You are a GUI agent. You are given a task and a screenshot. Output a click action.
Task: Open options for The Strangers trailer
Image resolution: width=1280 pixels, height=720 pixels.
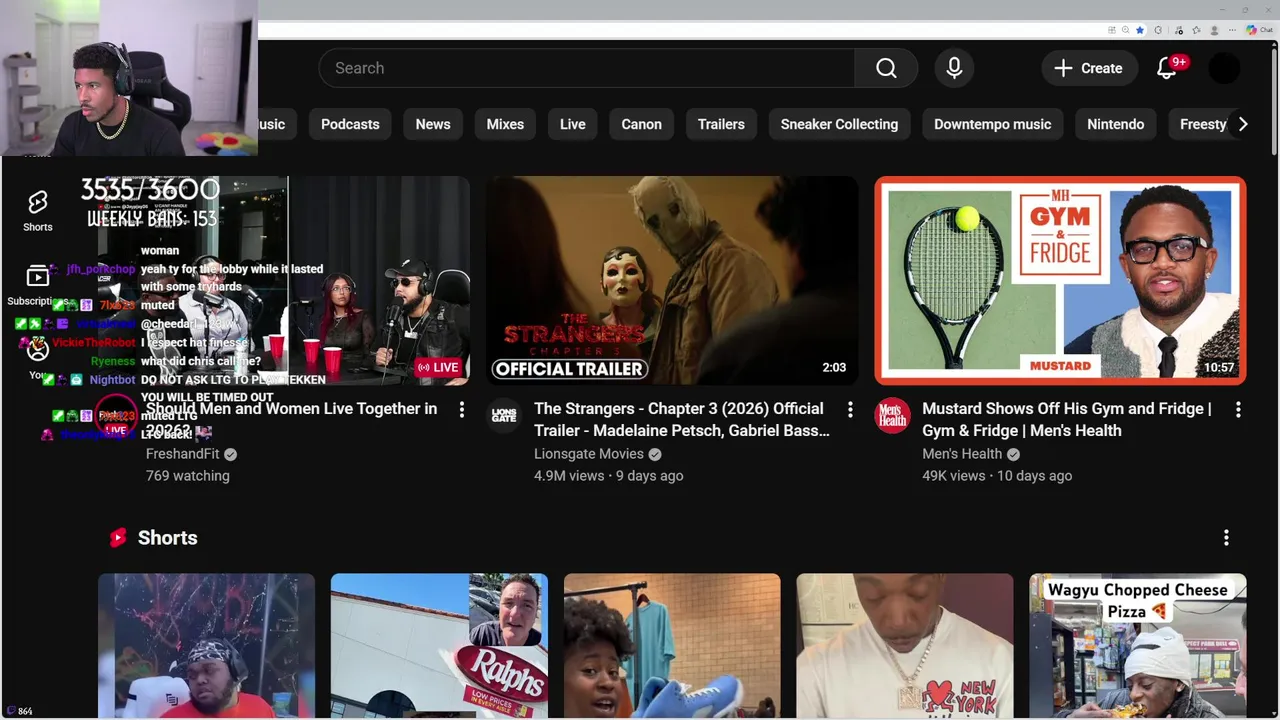pos(850,409)
